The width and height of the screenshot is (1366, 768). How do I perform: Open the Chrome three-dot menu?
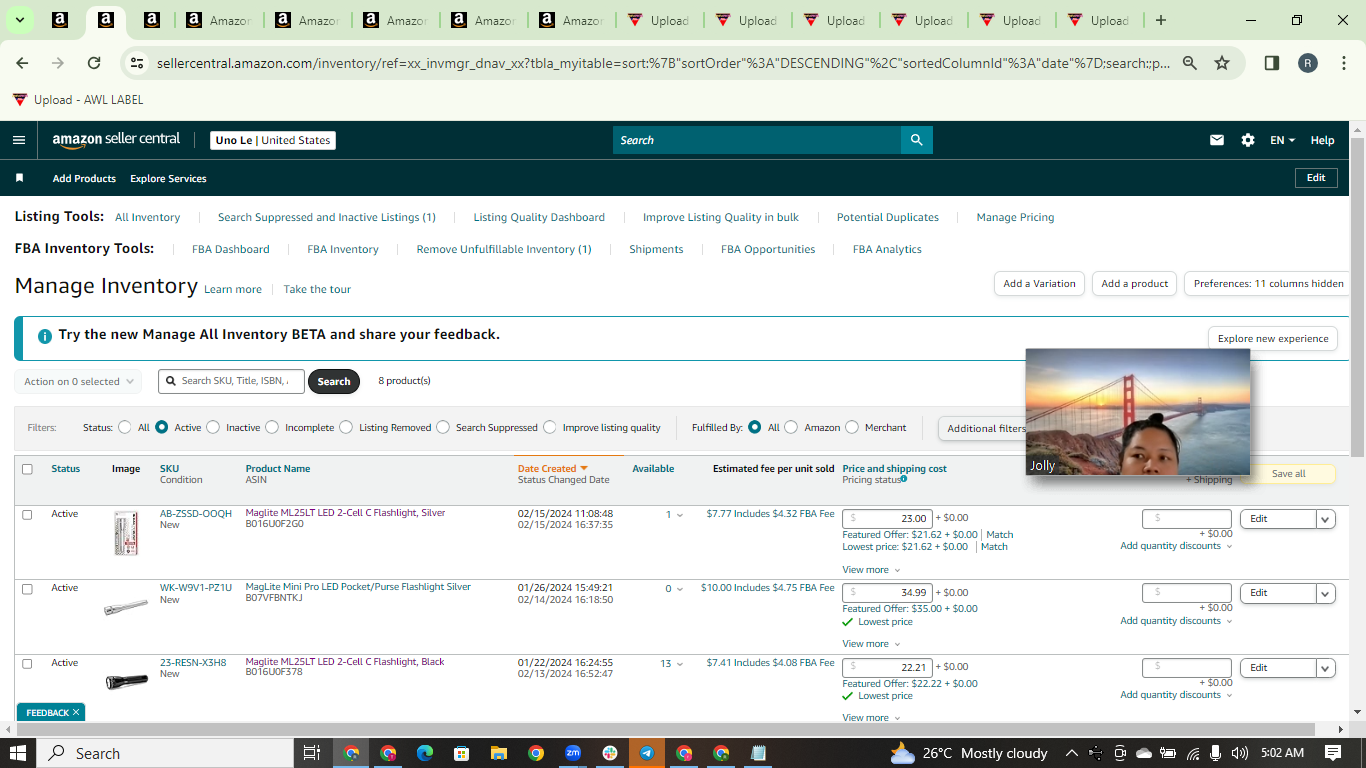coord(1343,63)
